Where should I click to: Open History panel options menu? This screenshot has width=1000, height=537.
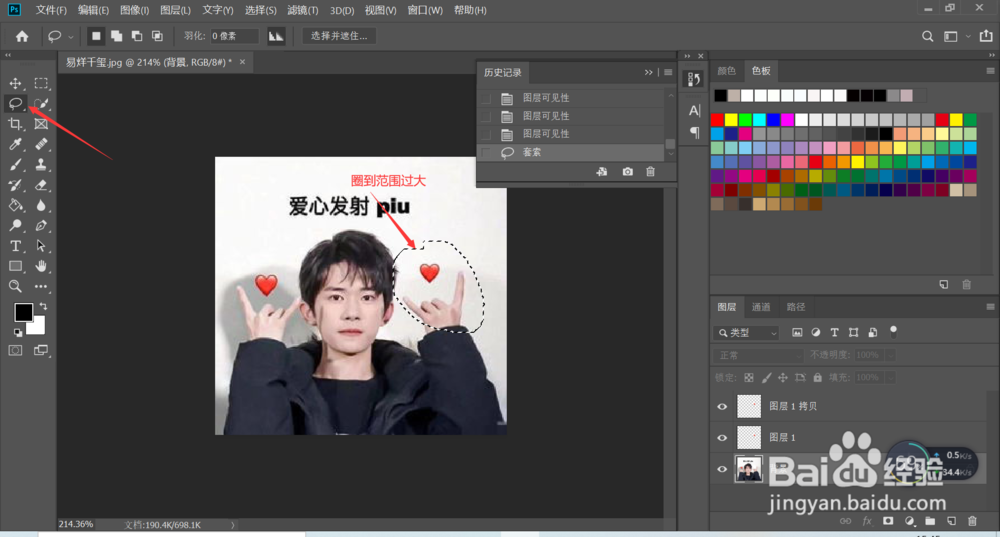point(668,73)
